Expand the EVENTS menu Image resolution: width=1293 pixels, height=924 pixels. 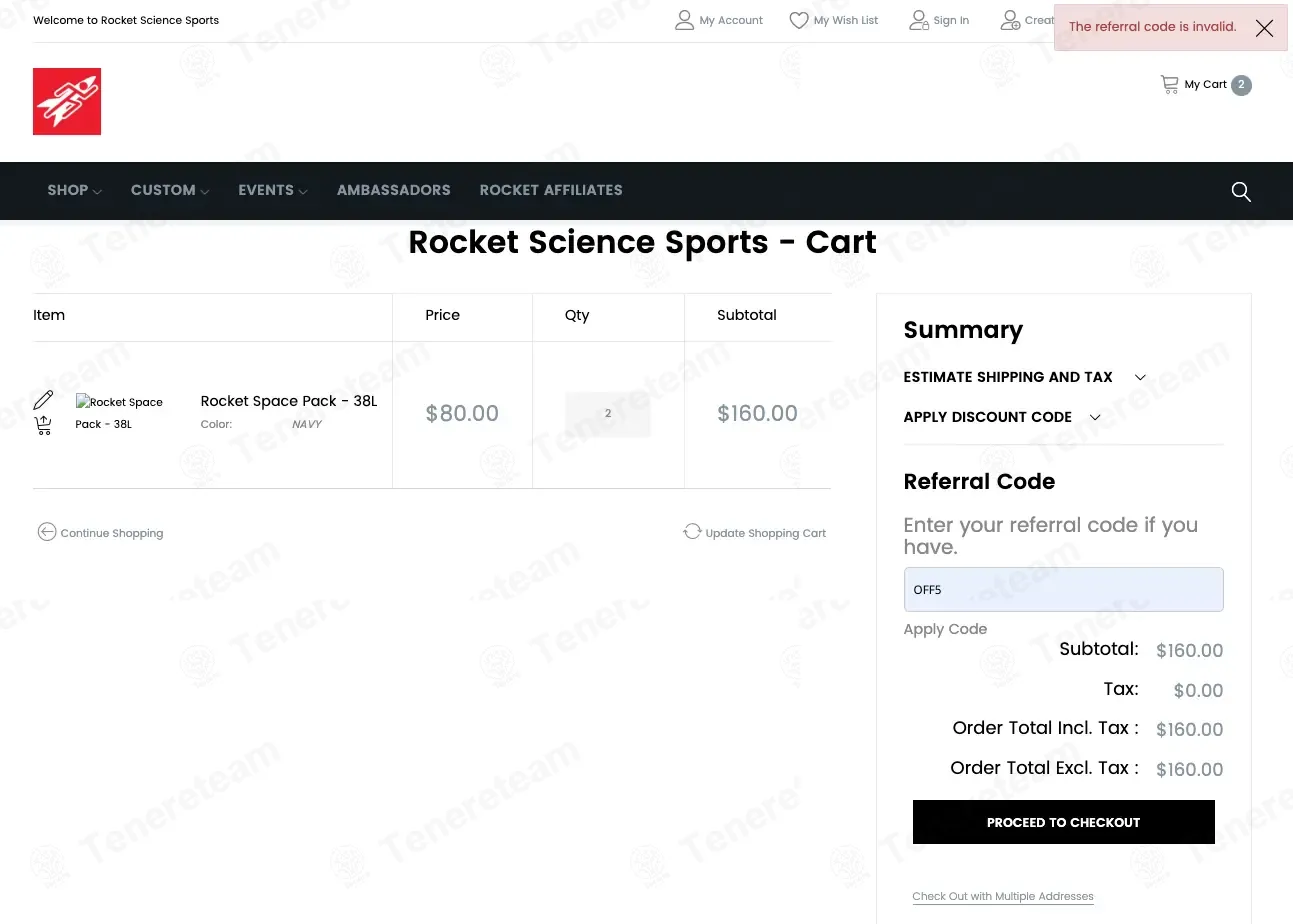coord(272,190)
